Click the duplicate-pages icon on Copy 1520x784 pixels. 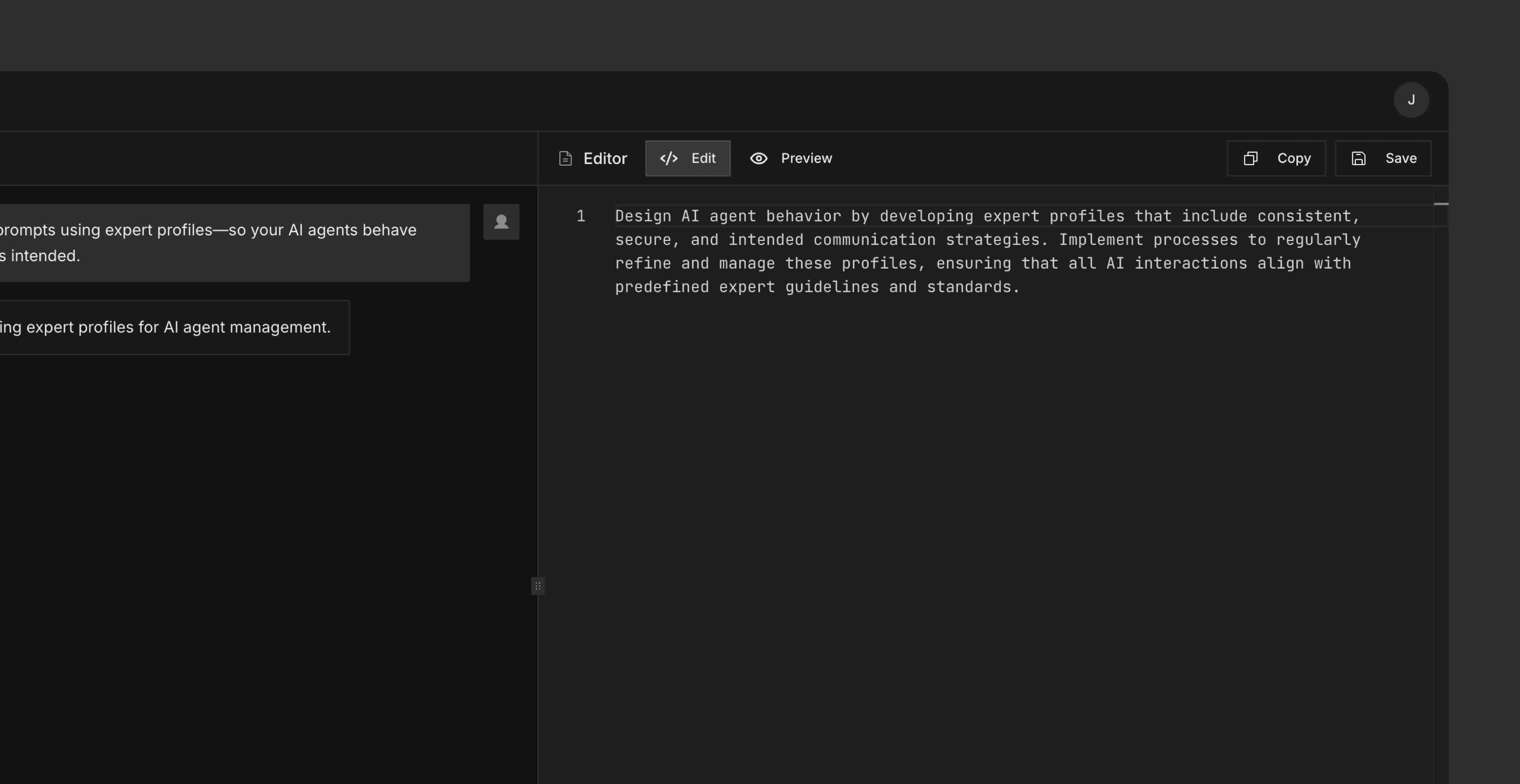coord(1250,159)
